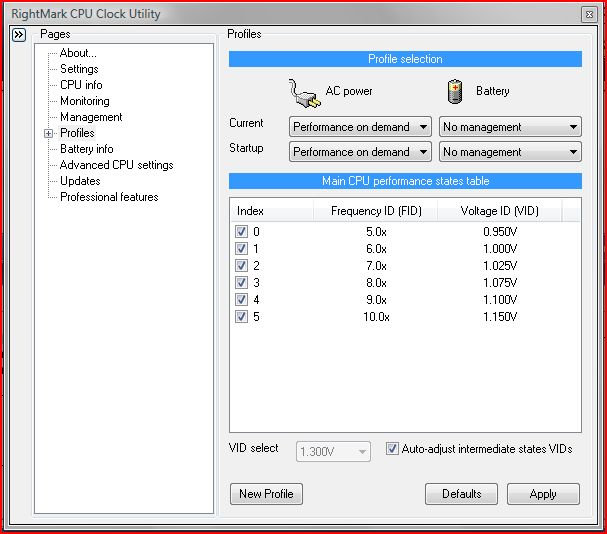Toggle performance state index 2 checkbox
Screen dimensions: 607x534
pos(242,266)
